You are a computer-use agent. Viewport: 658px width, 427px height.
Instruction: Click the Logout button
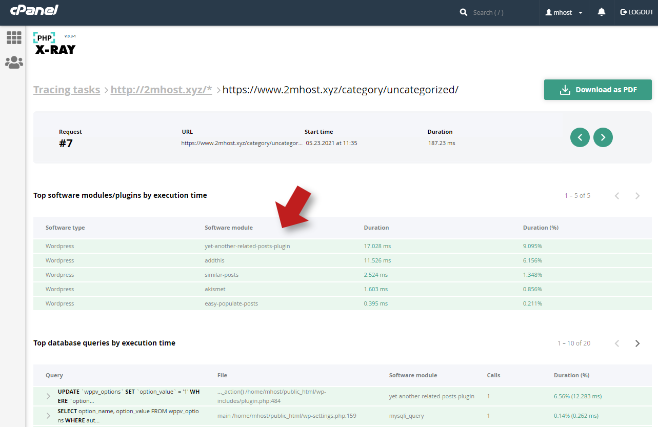[636, 12]
